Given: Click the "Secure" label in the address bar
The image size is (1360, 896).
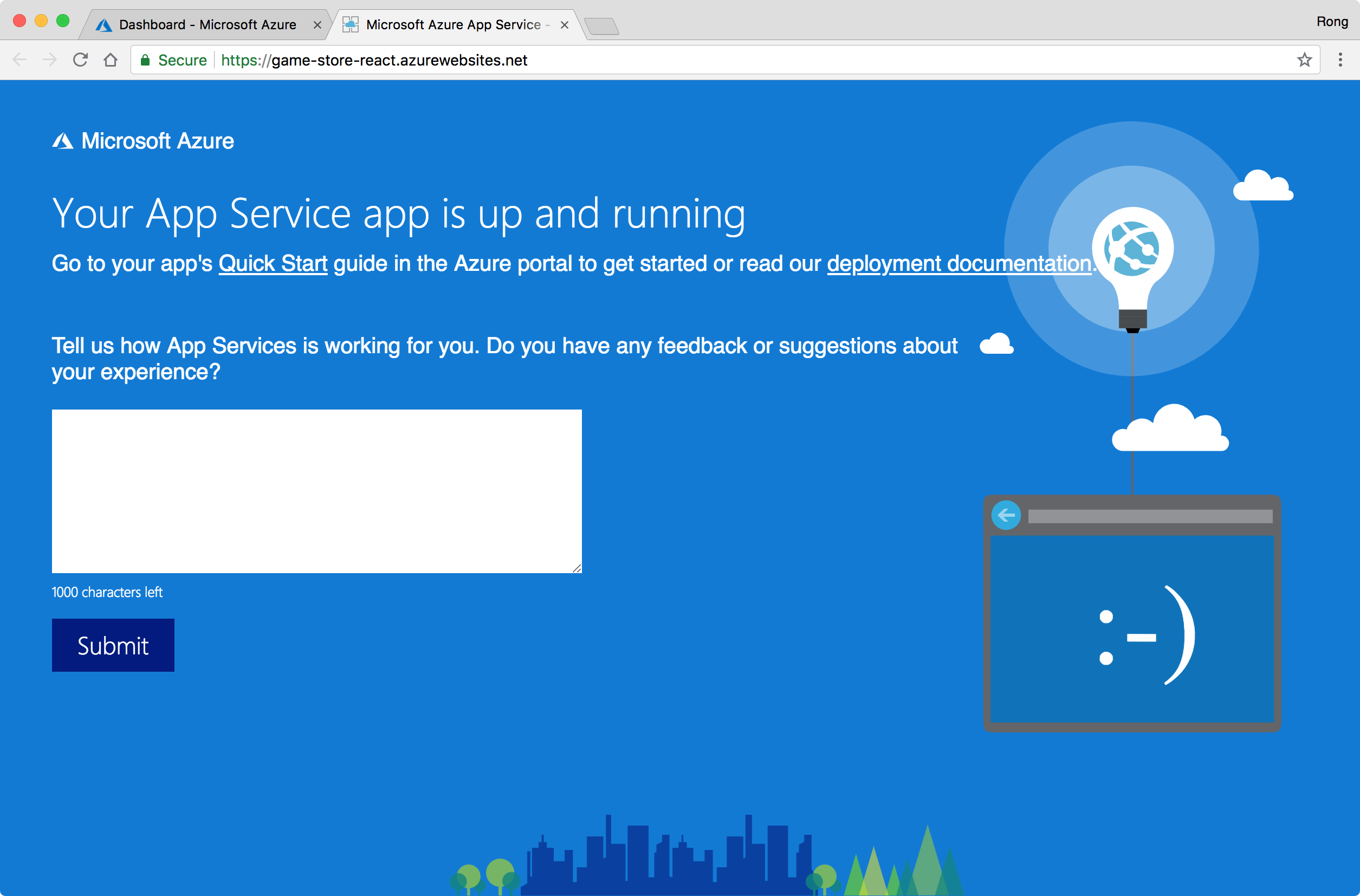Looking at the screenshot, I should (182, 60).
